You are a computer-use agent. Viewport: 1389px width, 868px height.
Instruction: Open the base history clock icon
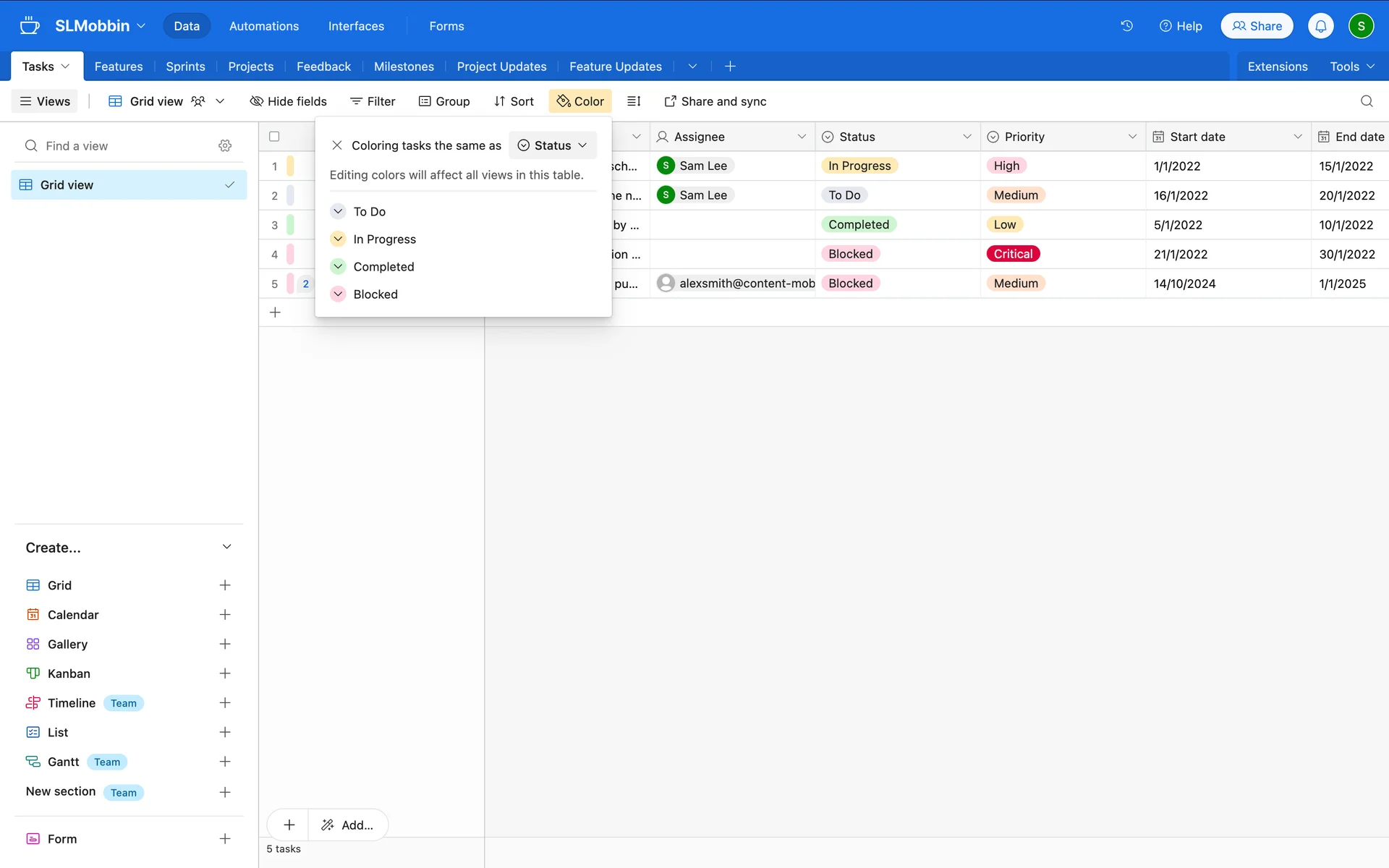1126,26
